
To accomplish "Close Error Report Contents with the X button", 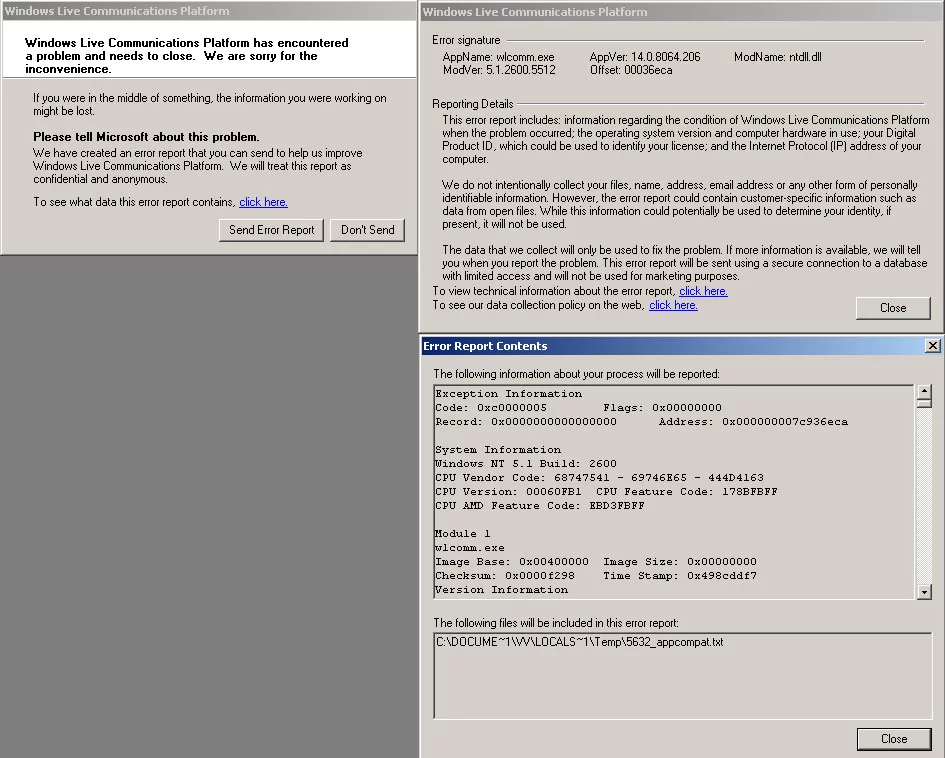I will tap(932, 345).
